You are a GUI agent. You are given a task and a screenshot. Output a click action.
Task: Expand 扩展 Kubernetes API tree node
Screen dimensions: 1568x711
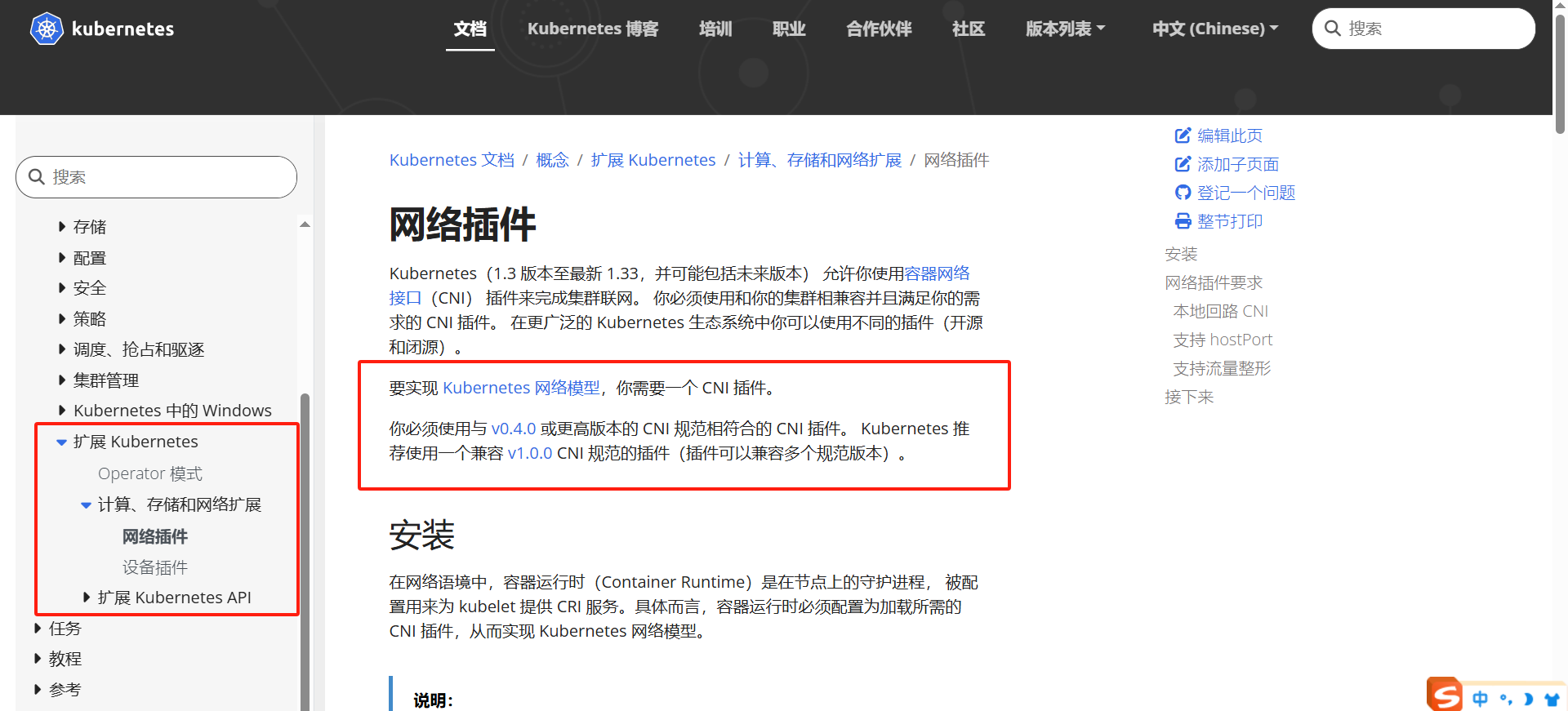coord(87,598)
